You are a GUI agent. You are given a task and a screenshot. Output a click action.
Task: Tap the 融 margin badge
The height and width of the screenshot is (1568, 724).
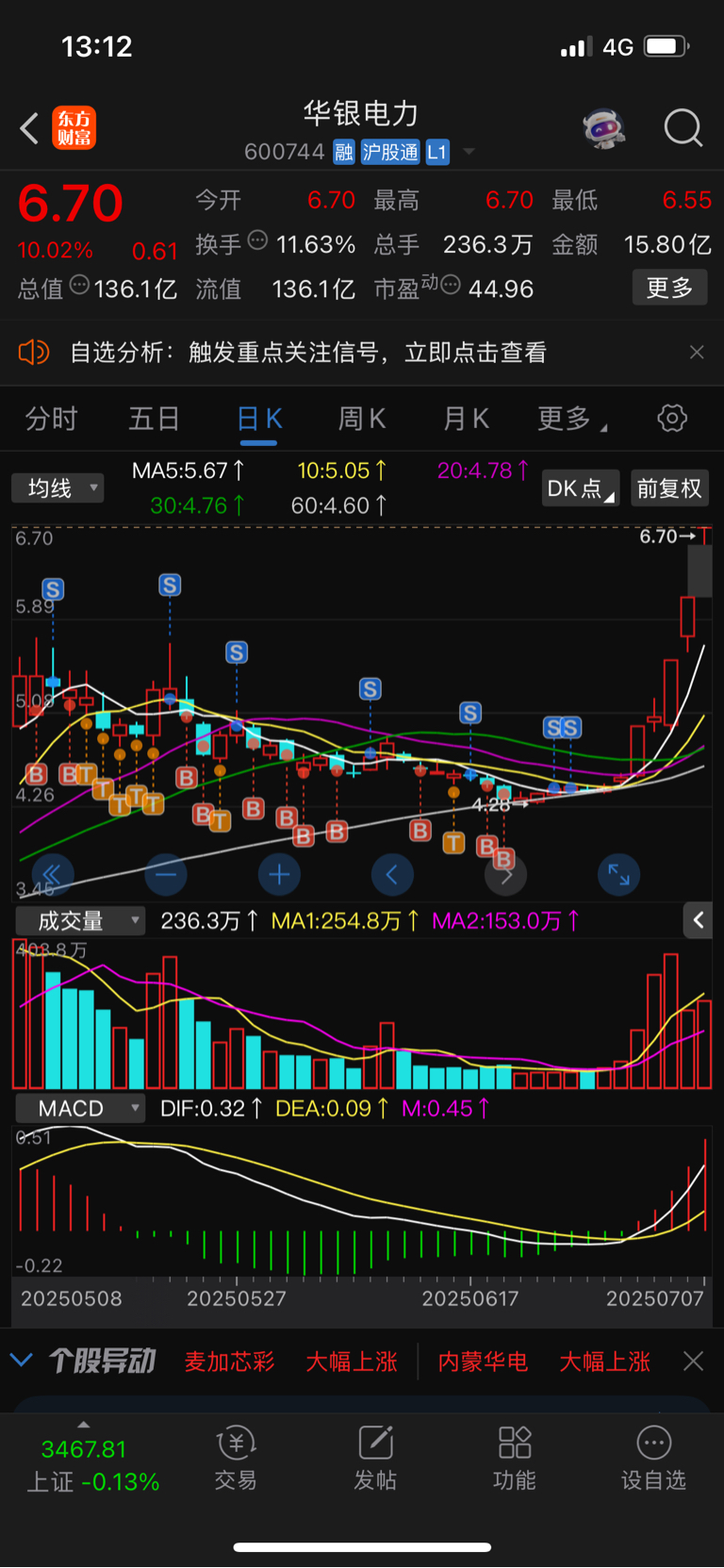[344, 153]
